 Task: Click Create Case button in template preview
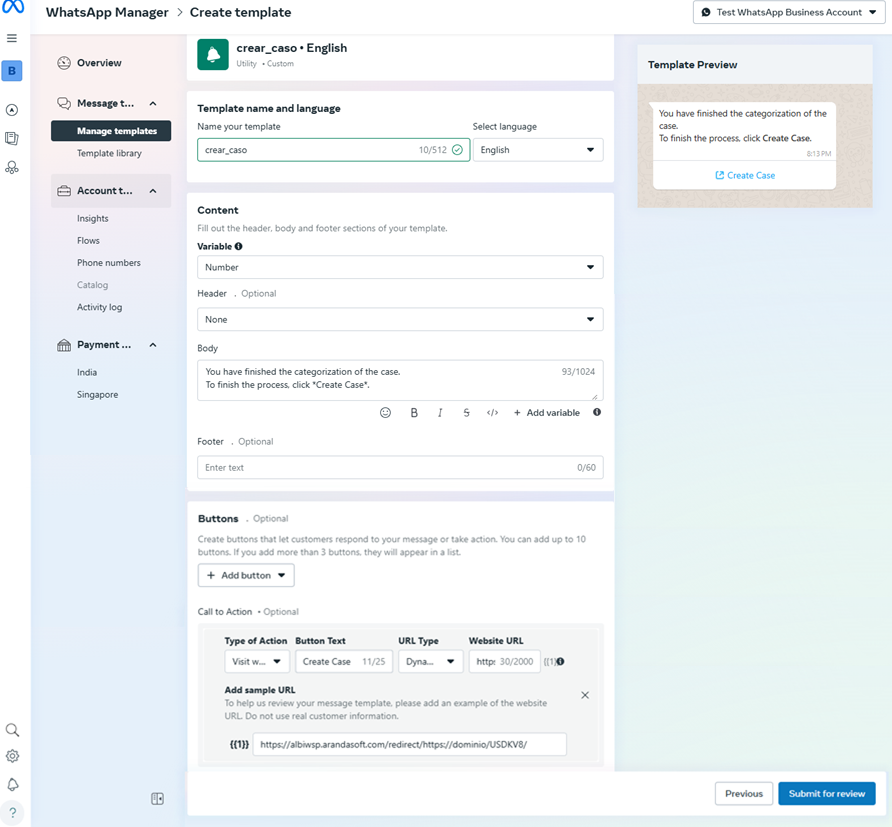[x=745, y=175]
